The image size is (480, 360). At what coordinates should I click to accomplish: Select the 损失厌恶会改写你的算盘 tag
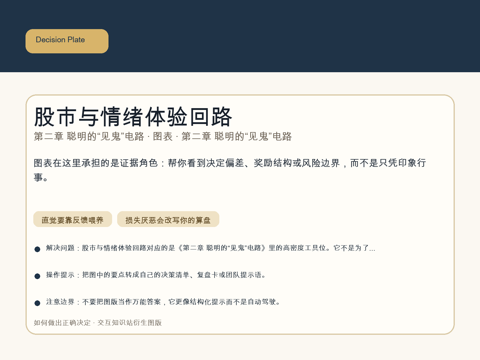pyautogui.click(x=168, y=220)
